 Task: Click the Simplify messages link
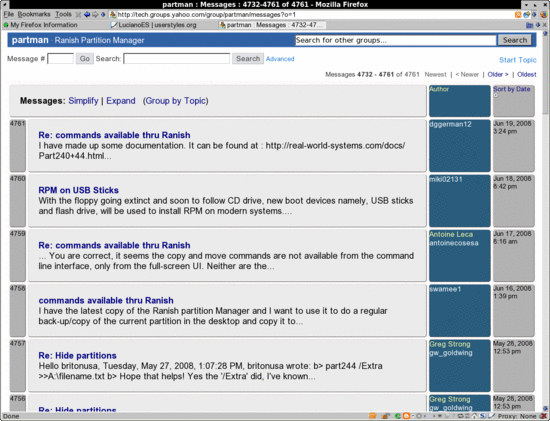coord(83,101)
